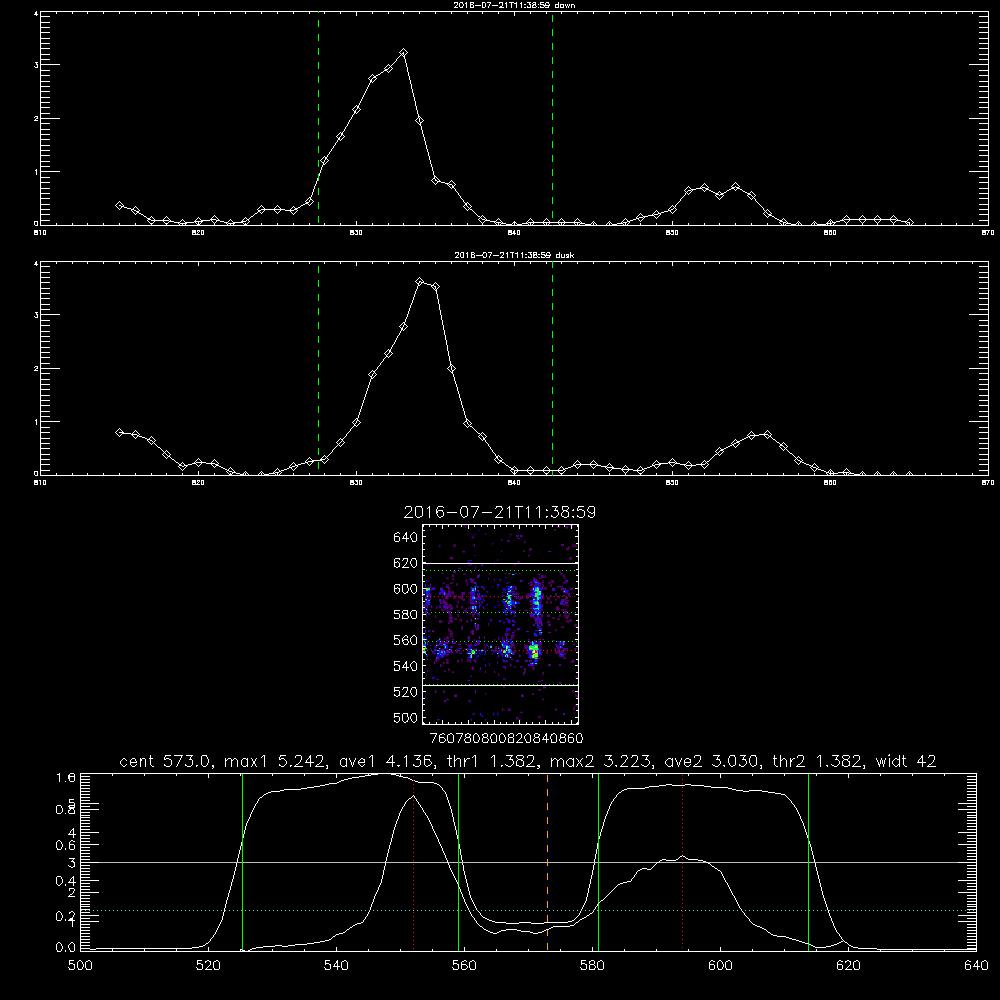Click the green dashed line near 842 in dusk plot

point(552,368)
